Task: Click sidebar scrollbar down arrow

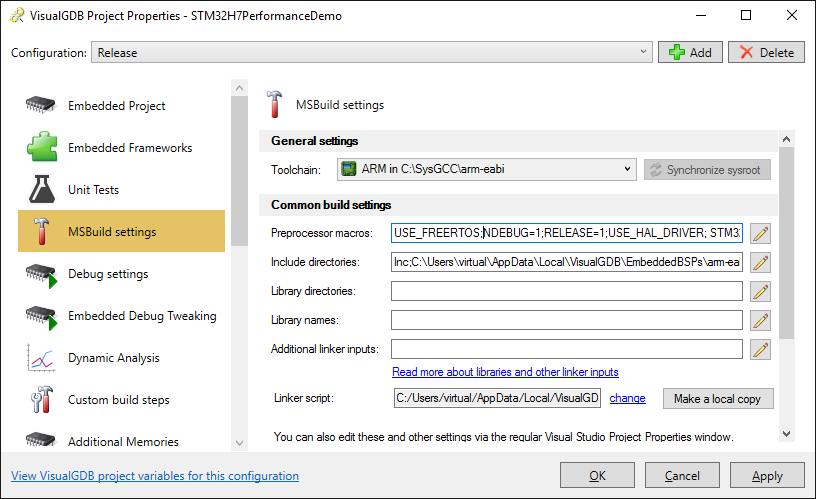Action: coord(239,443)
